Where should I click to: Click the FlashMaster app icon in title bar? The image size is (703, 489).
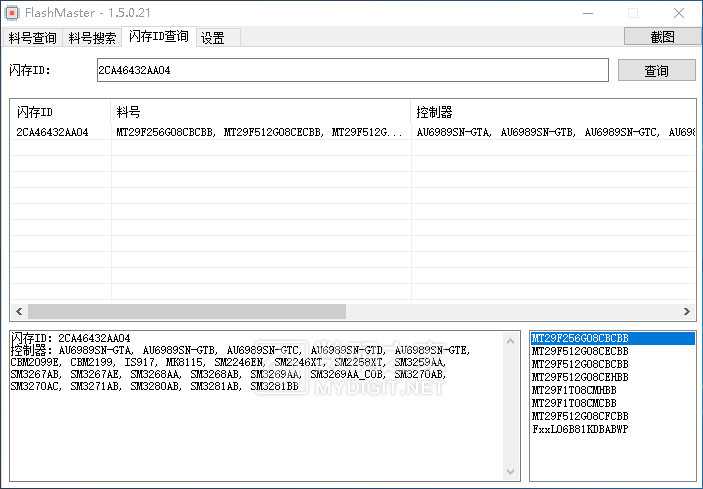click(x=12, y=13)
